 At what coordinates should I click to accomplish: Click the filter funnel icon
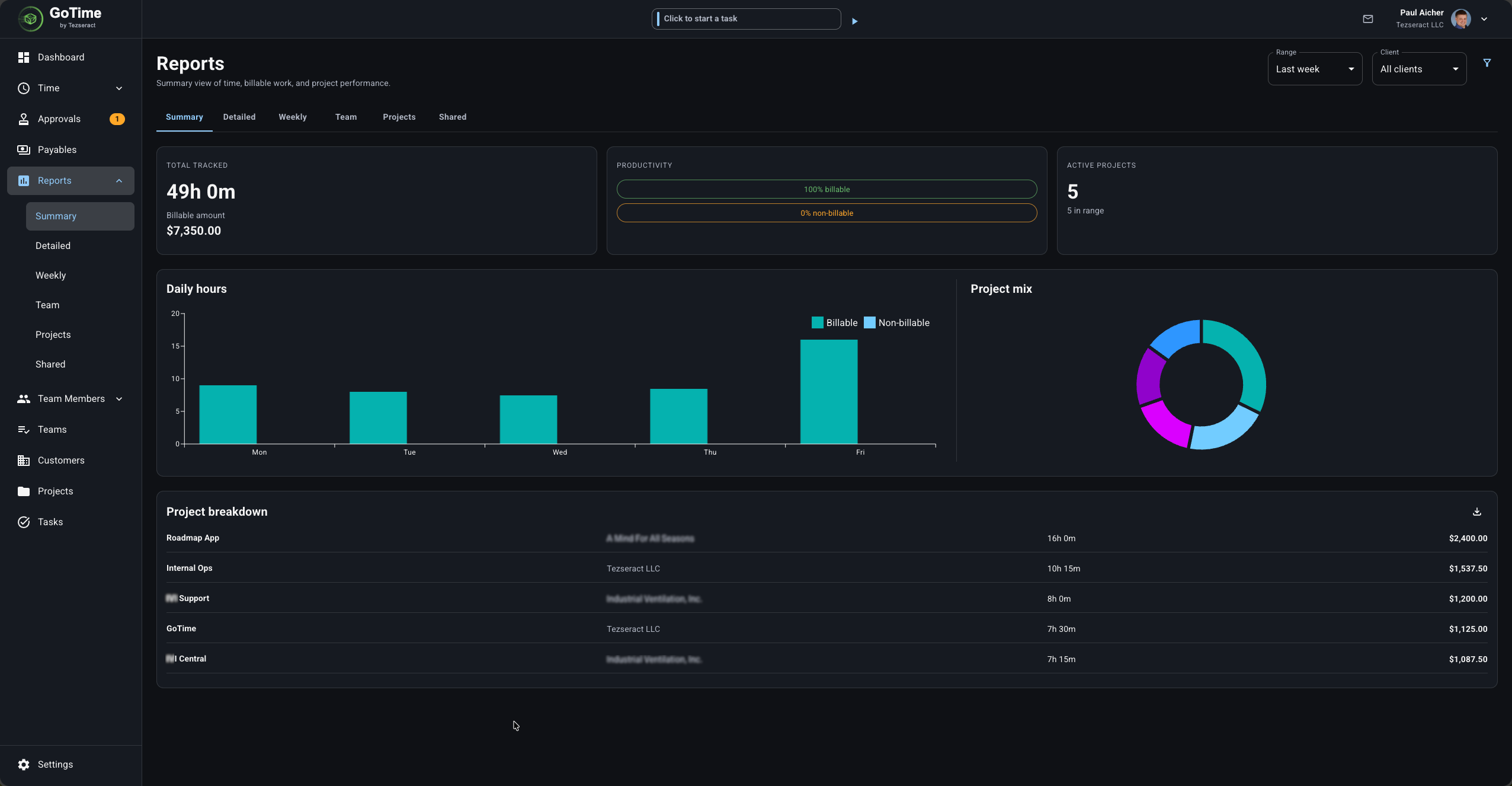tap(1487, 63)
